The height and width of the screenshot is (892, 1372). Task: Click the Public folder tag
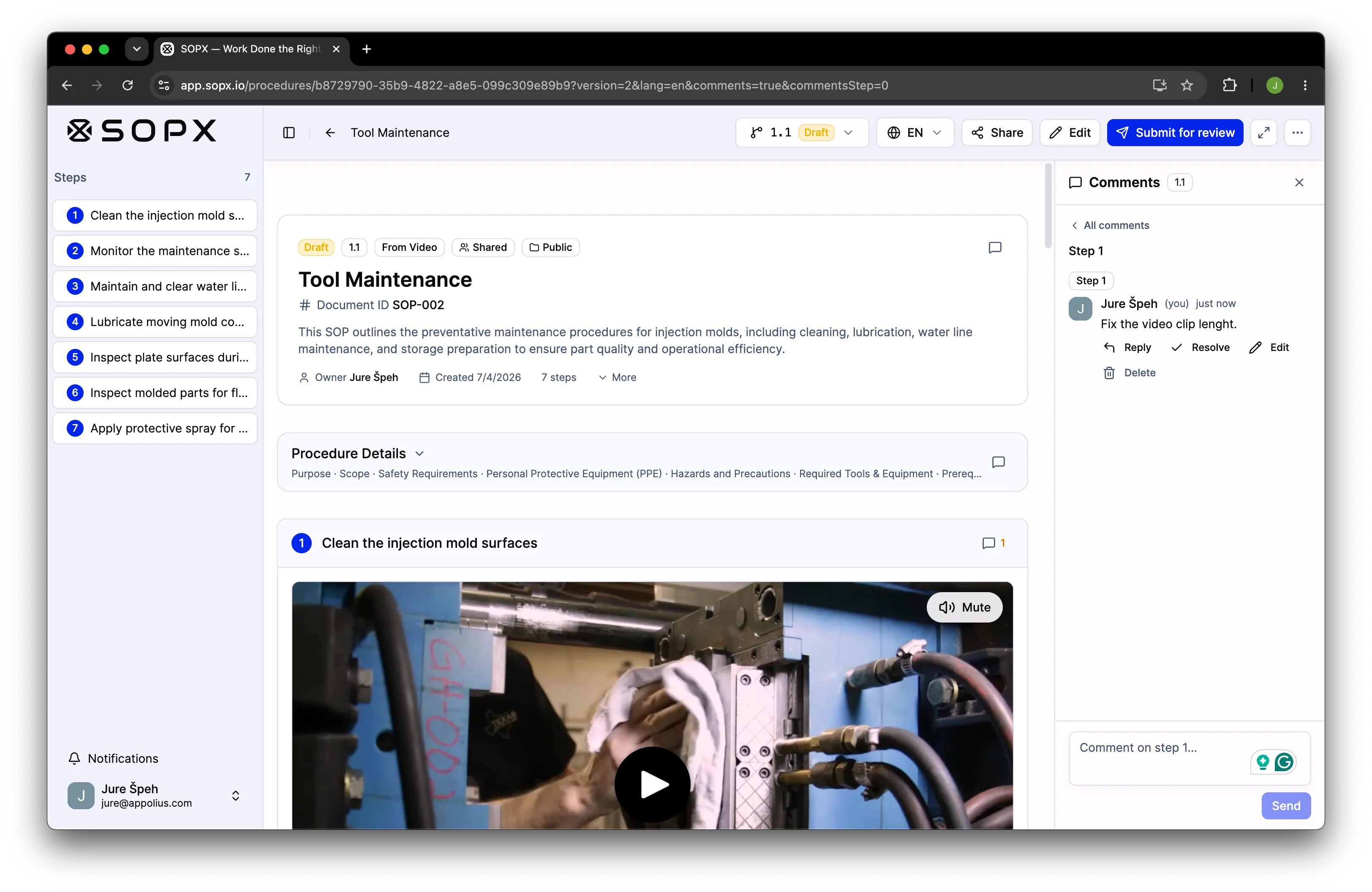click(x=550, y=247)
